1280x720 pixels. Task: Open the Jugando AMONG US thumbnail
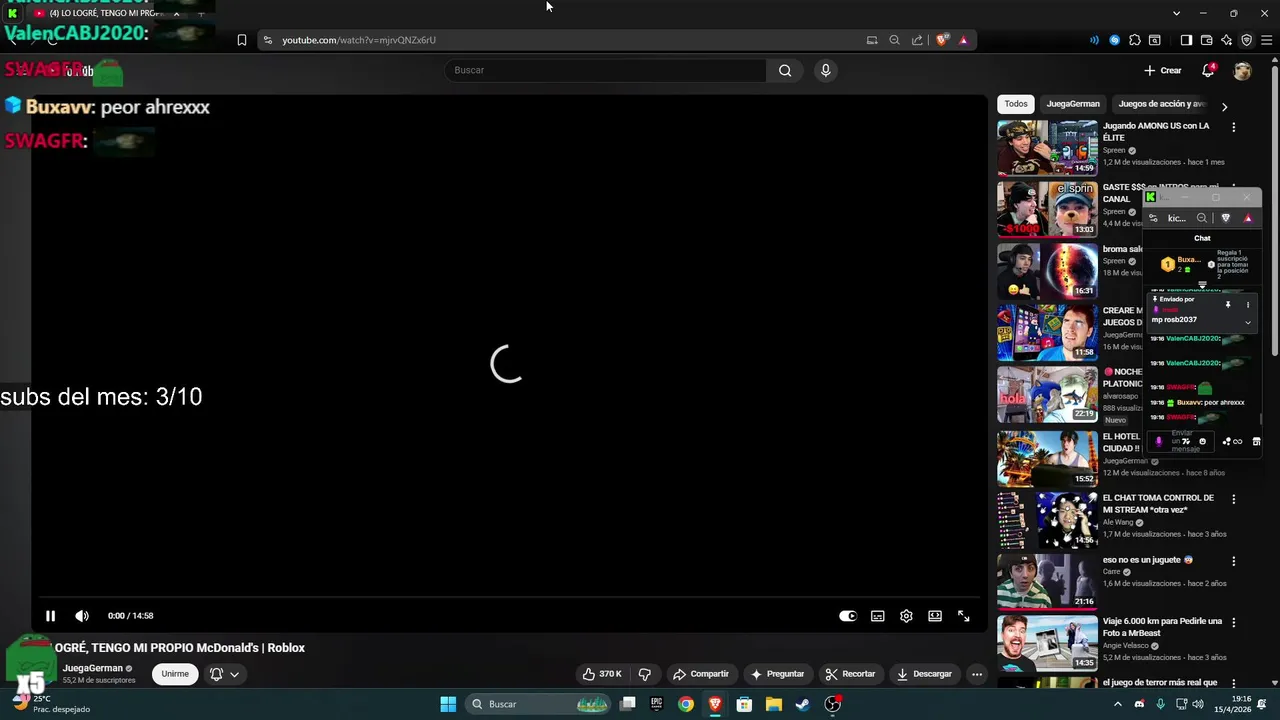(x=1047, y=148)
